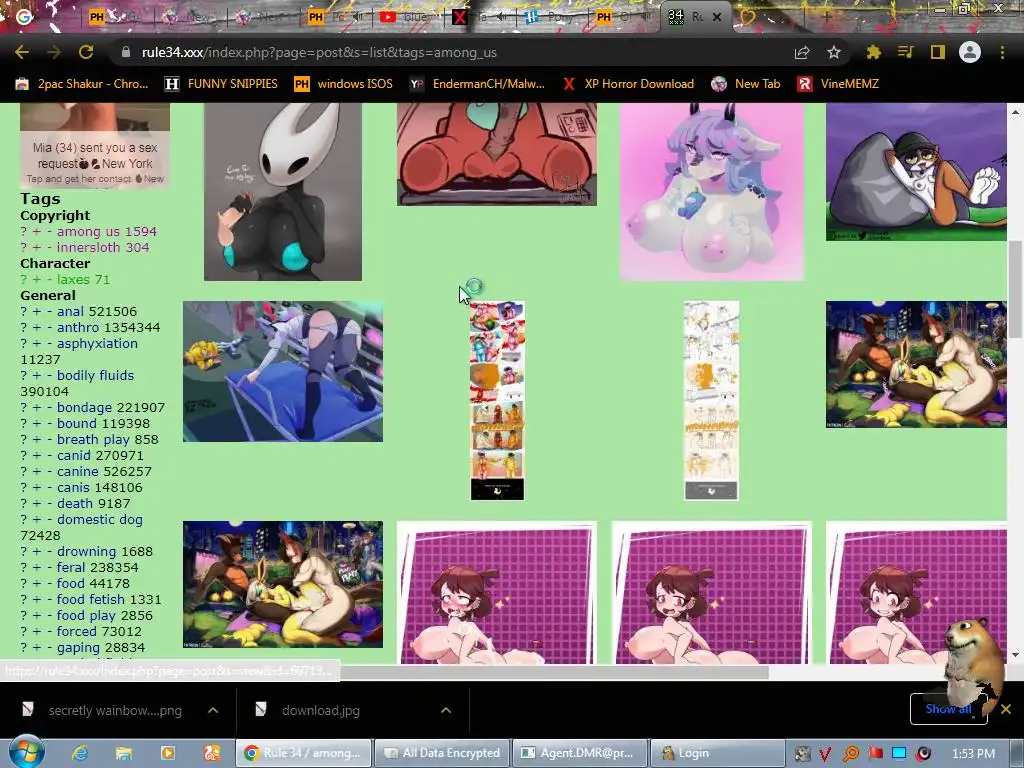Open the canid tag link
This screenshot has height=768, width=1024.
[74, 455]
